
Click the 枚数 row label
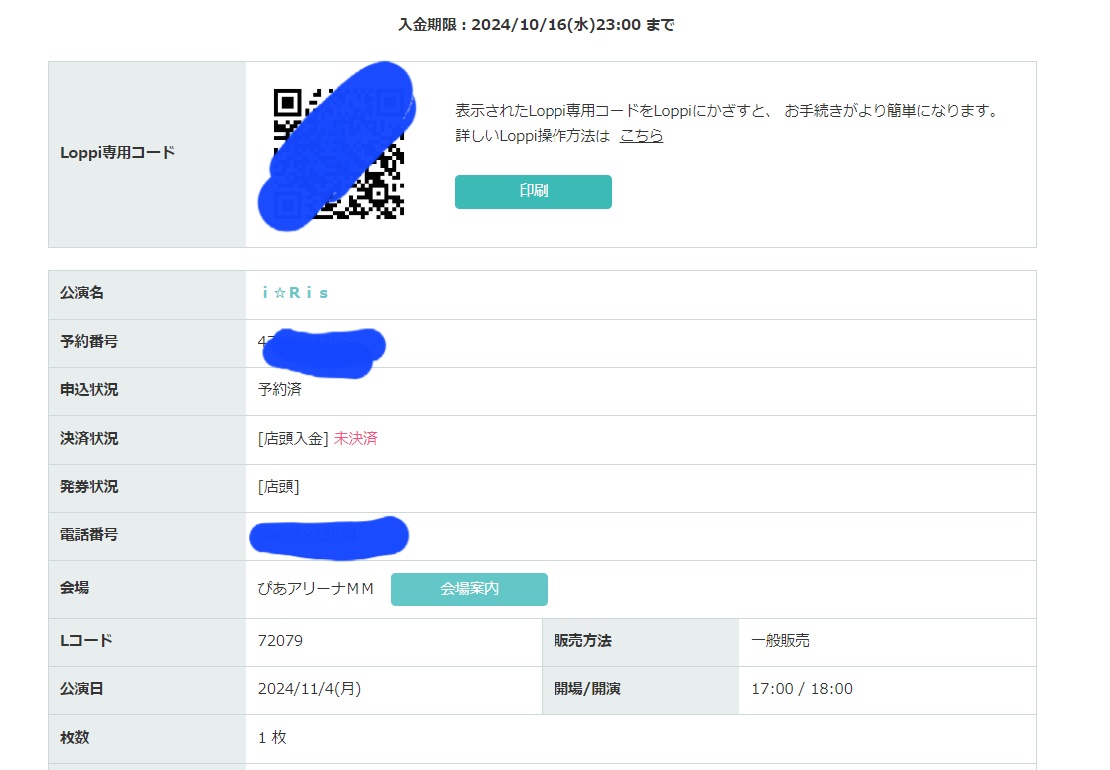(74, 737)
